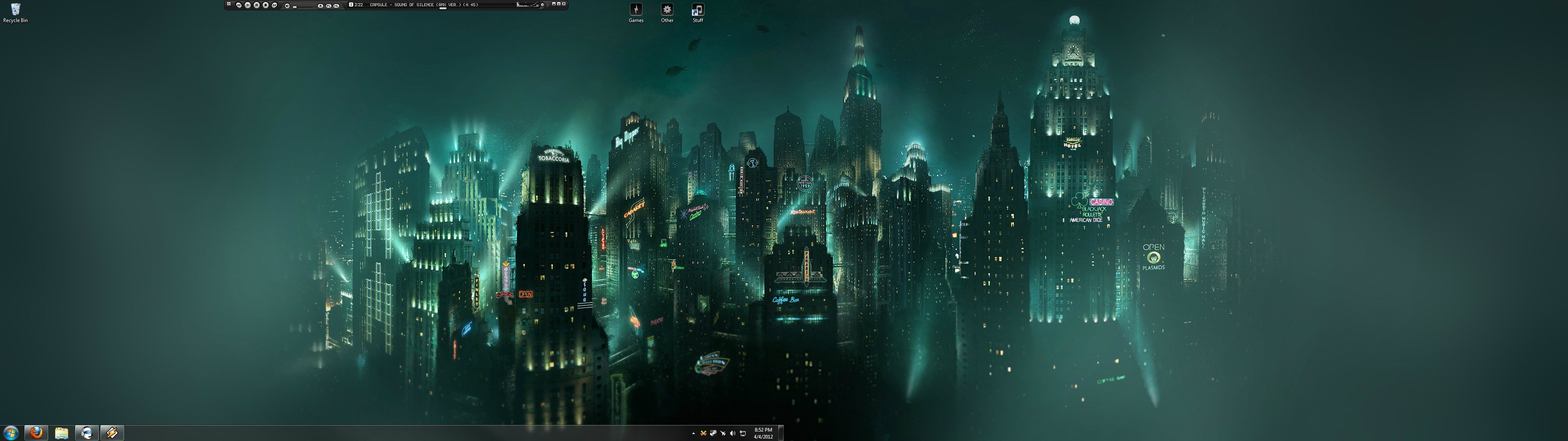The height and width of the screenshot is (441, 1568).
Task: Pause the Winamp playback
Action: [257, 5]
